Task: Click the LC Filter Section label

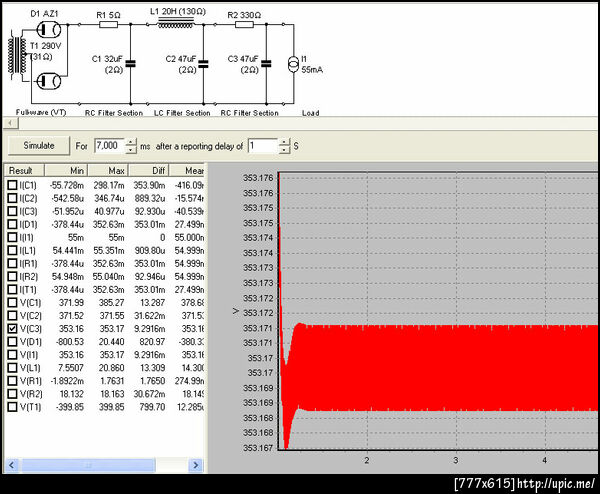Action: [182, 113]
